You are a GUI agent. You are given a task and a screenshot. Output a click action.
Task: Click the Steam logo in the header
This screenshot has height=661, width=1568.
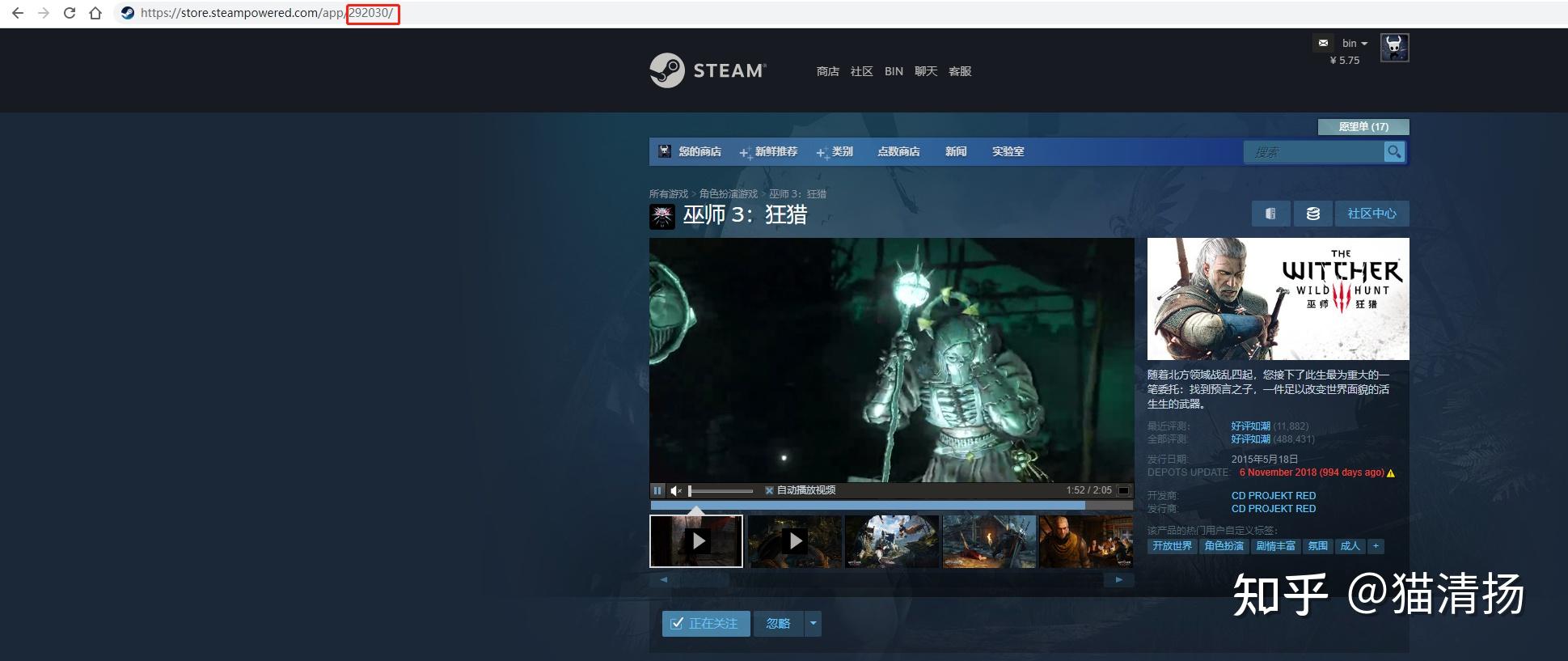708,70
